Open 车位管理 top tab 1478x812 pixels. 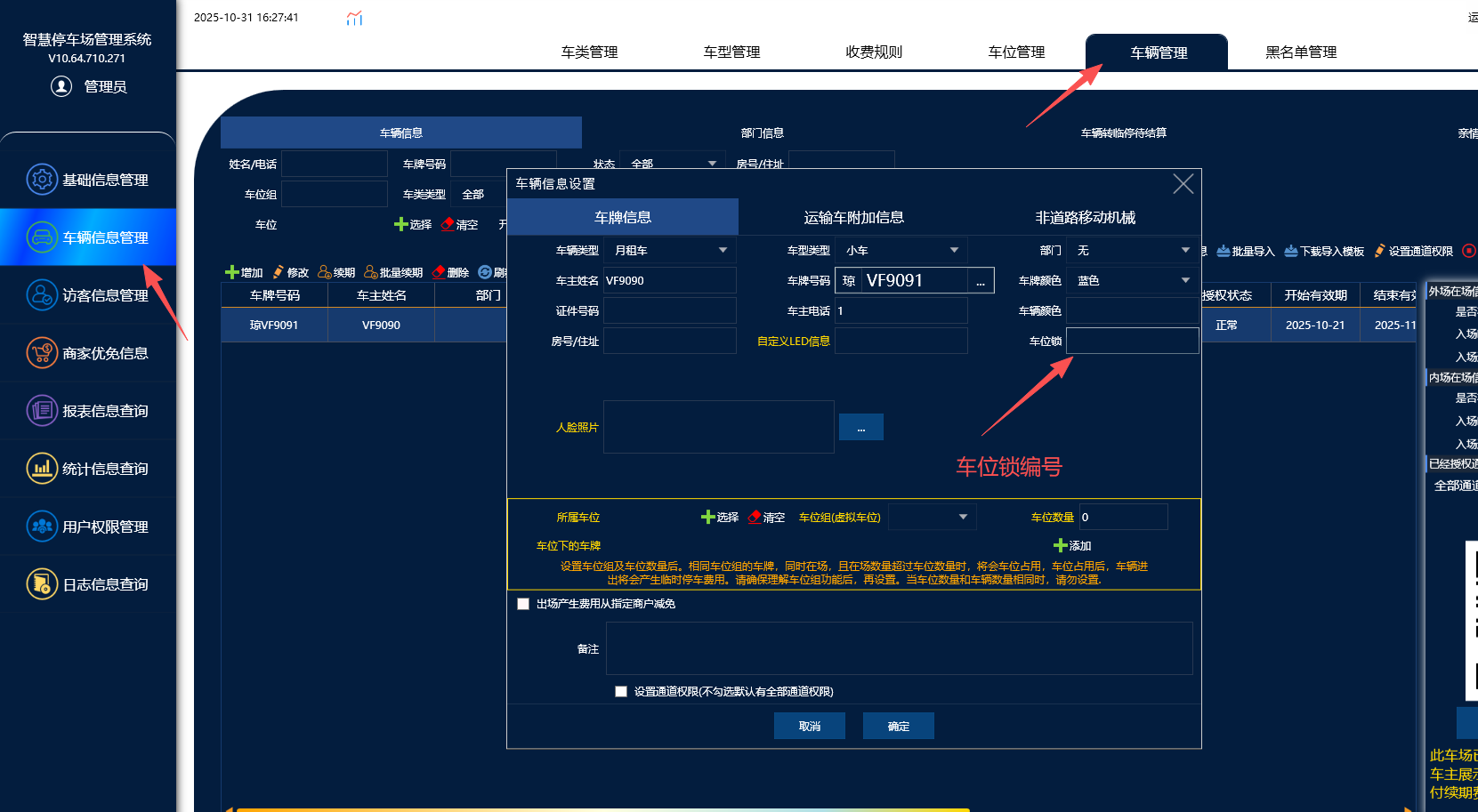tap(1016, 52)
